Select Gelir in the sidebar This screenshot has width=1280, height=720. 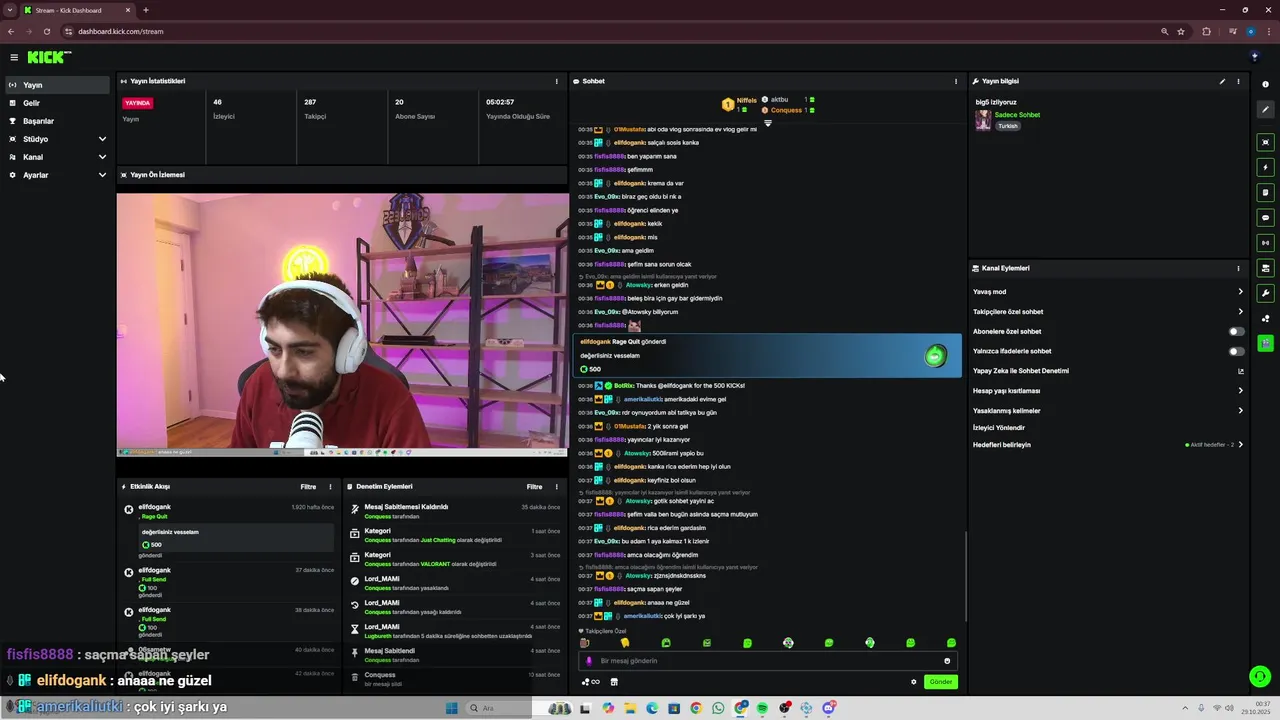(x=58, y=103)
